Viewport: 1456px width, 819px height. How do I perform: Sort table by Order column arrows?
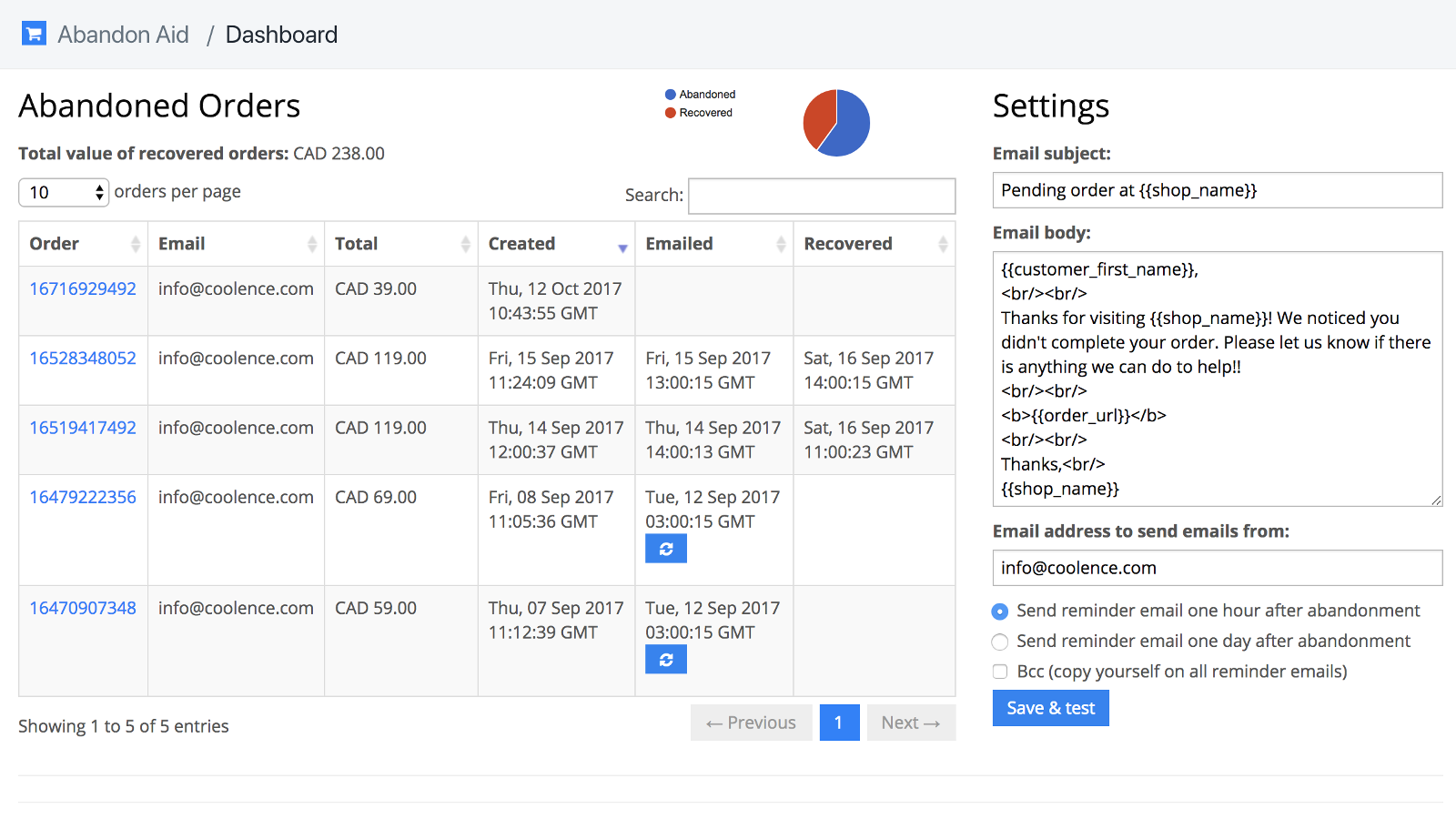[136, 244]
